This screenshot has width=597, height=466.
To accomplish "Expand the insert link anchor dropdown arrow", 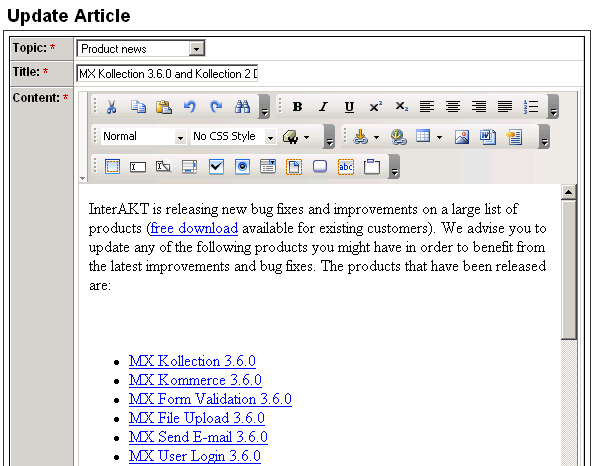I will (376, 137).
